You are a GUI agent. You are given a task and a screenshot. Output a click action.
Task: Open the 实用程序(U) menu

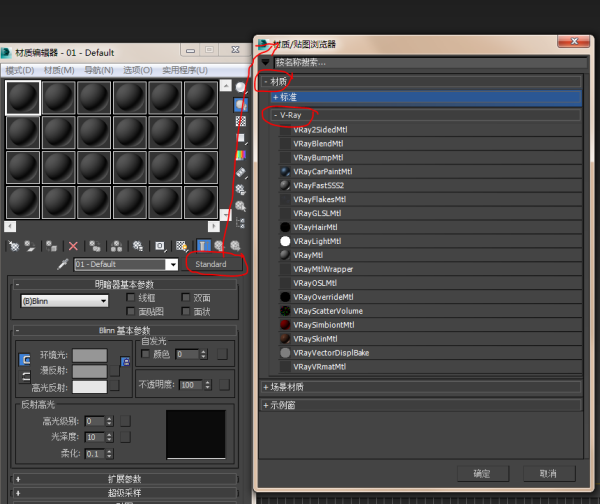pos(185,70)
